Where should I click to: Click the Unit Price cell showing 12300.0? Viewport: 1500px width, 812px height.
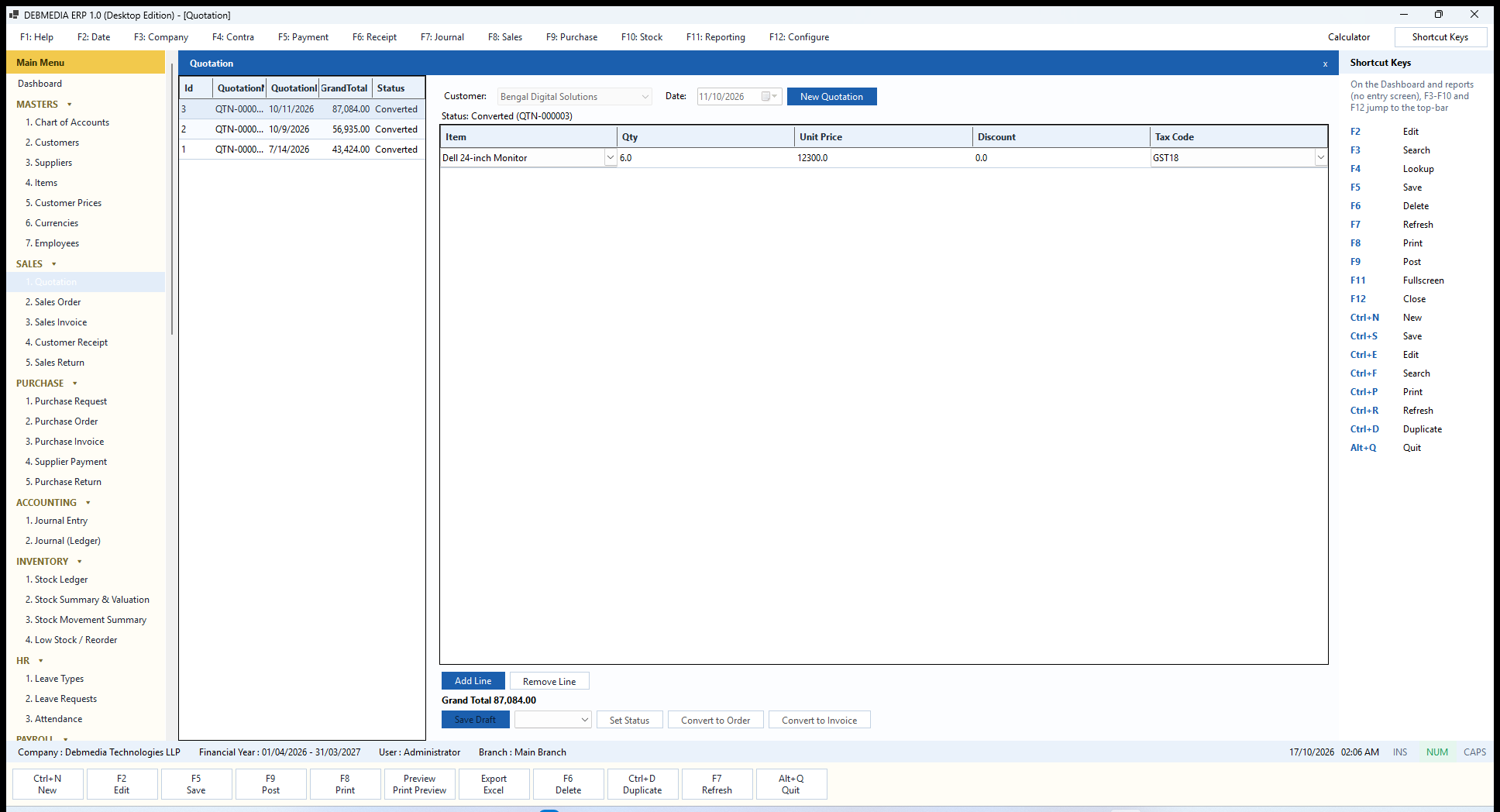pyautogui.click(x=883, y=158)
